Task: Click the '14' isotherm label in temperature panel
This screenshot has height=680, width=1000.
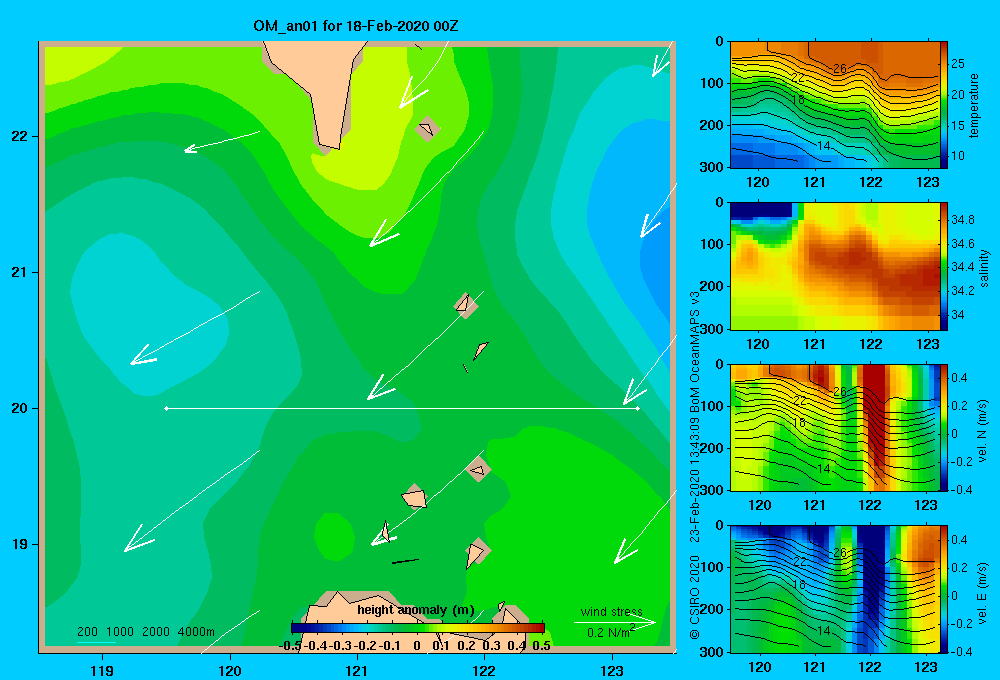Action: tap(823, 146)
